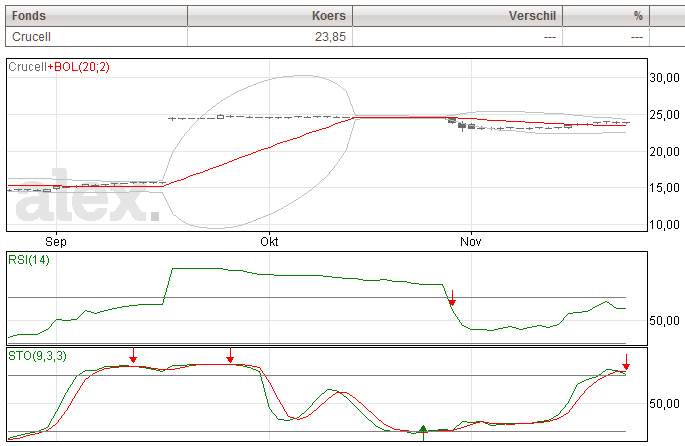Click the Nov month axis label

tap(471, 242)
